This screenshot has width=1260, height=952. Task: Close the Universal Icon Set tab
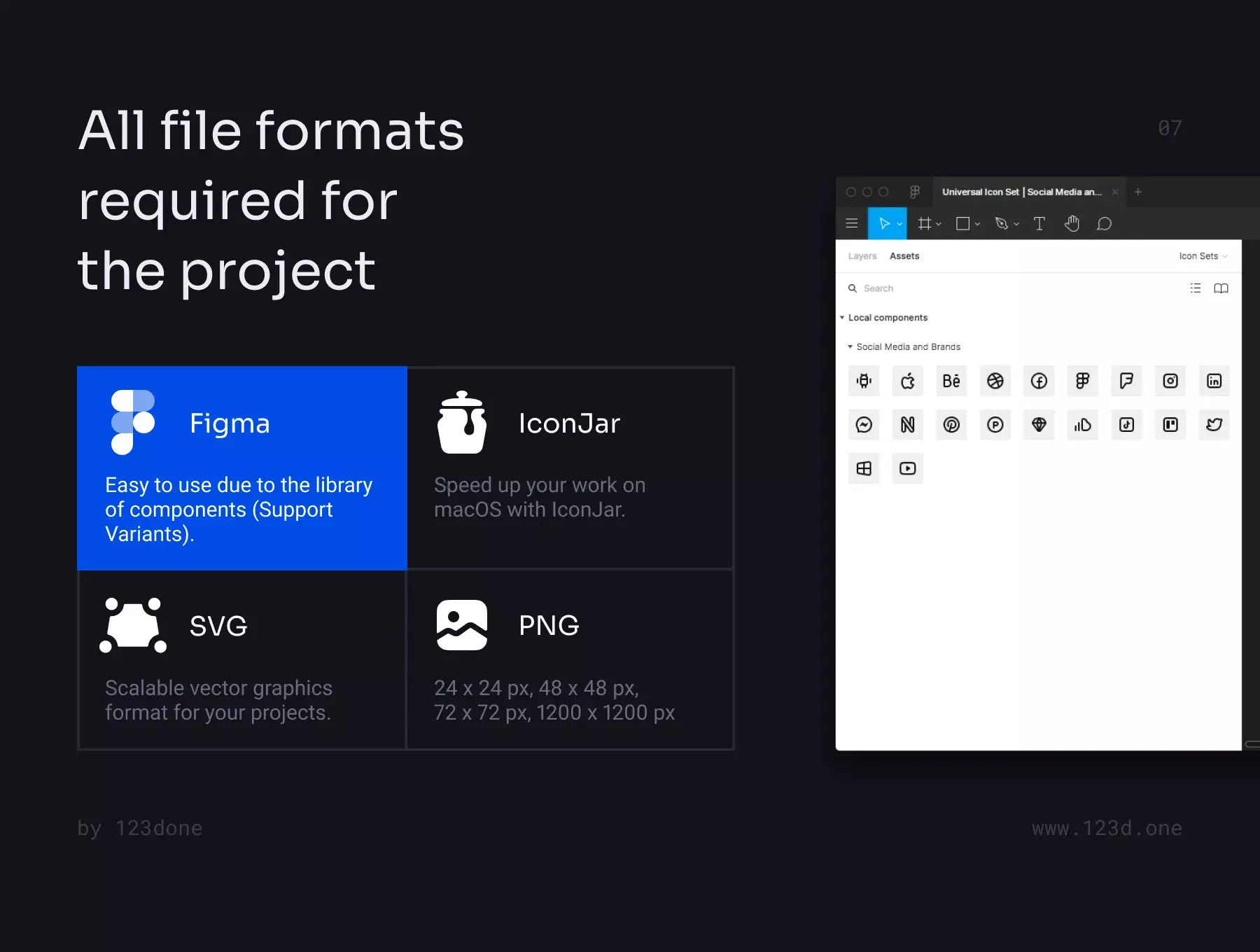click(x=1115, y=192)
